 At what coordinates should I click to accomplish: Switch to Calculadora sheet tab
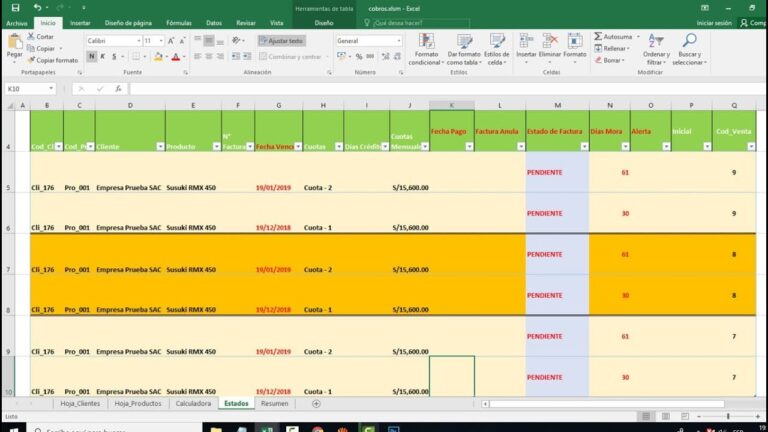coord(193,404)
